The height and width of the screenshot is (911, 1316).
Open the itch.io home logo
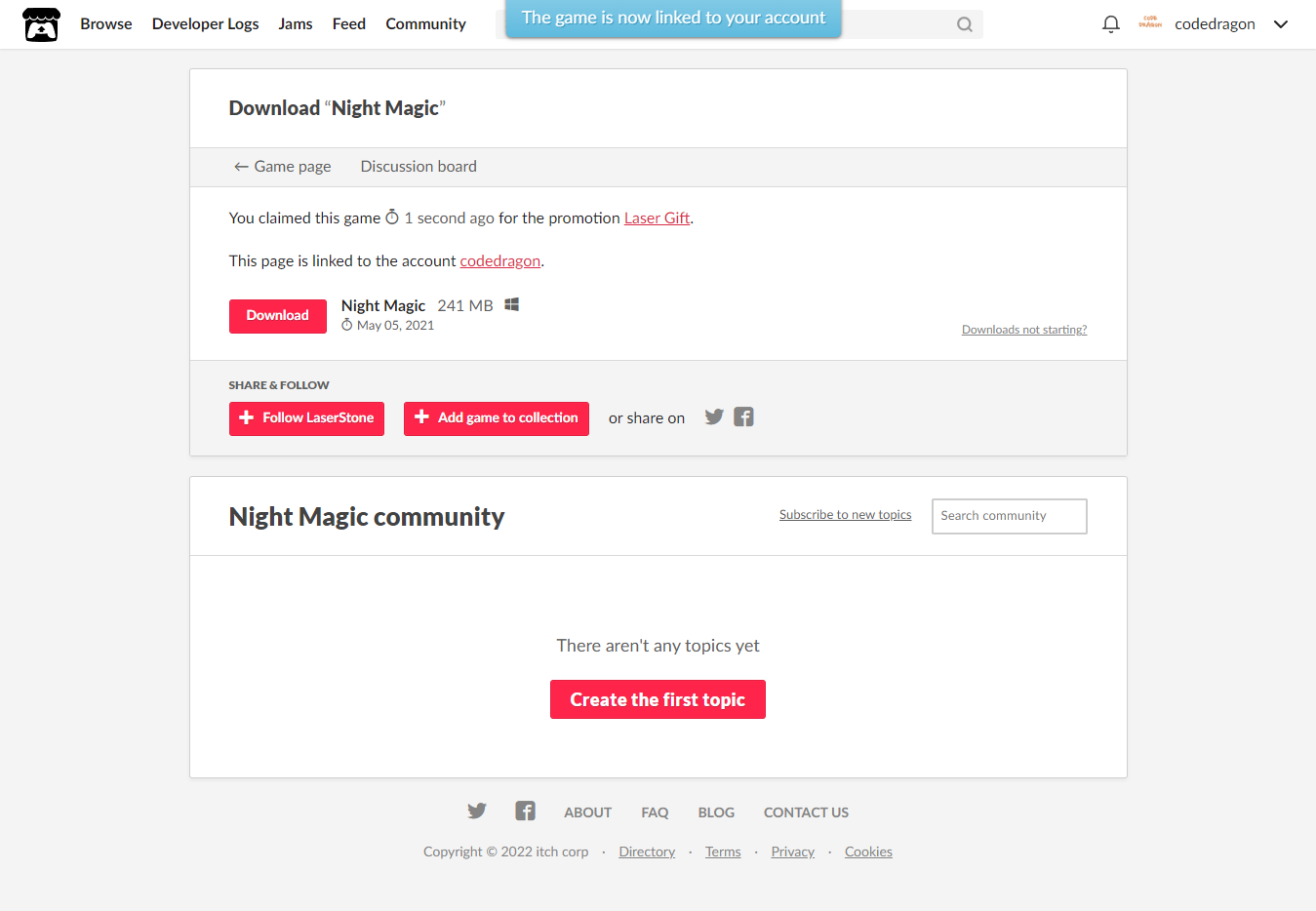pyautogui.click(x=41, y=24)
